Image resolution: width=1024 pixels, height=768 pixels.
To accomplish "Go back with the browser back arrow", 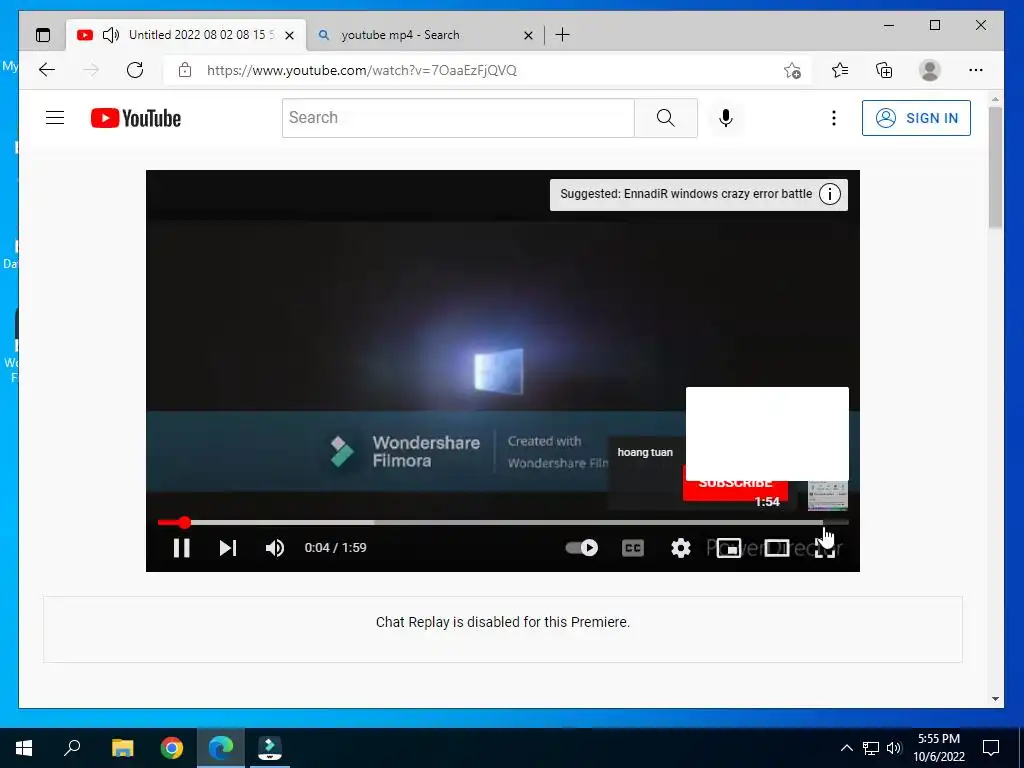I will point(46,70).
